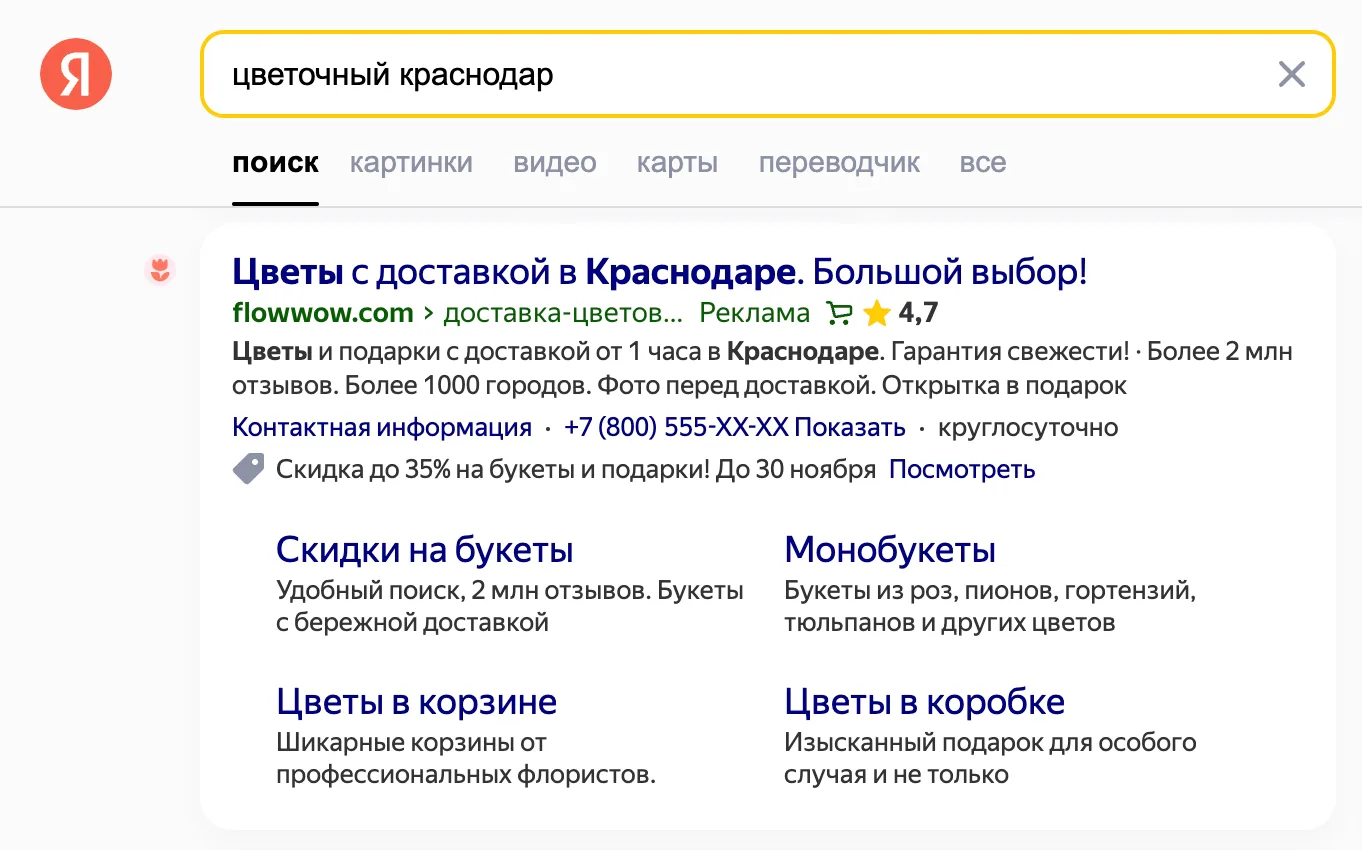Open the переводчик tab

point(839,163)
